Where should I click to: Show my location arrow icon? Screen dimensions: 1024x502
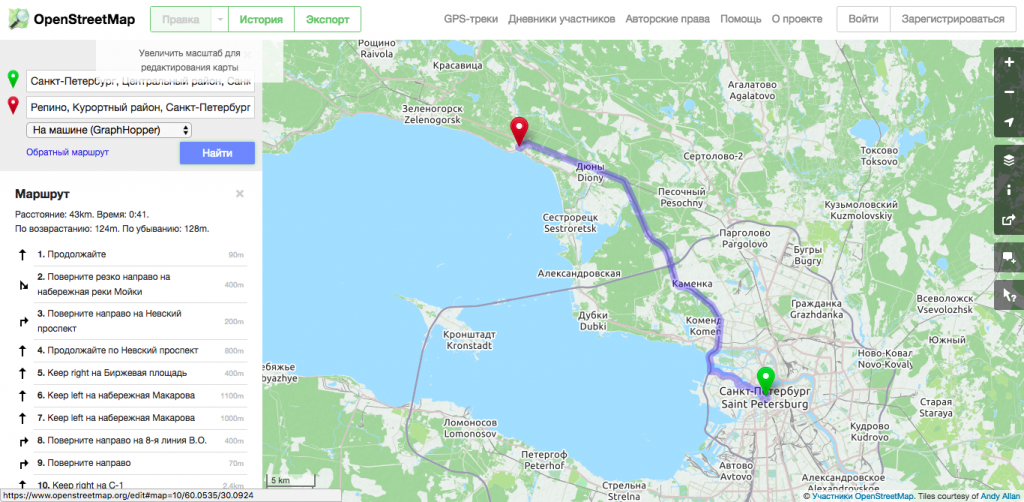[1009, 122]
